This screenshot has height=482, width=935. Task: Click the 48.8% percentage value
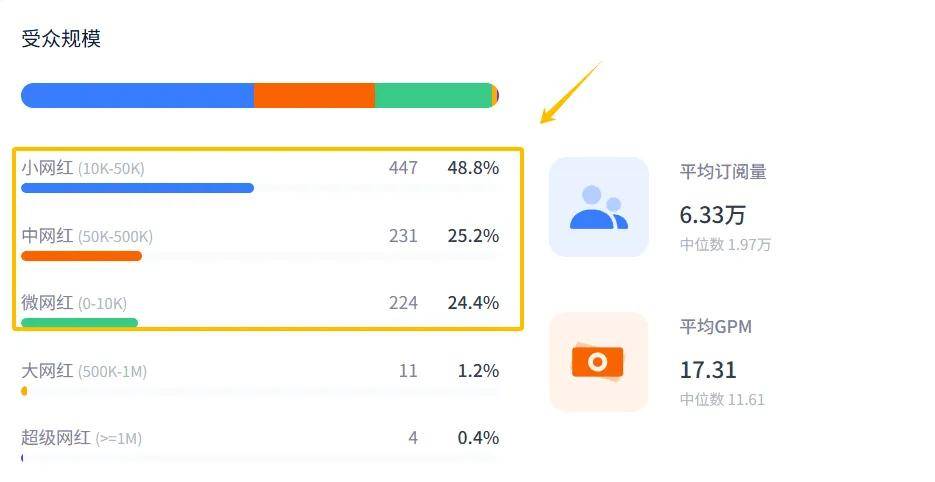click(473, 168)
